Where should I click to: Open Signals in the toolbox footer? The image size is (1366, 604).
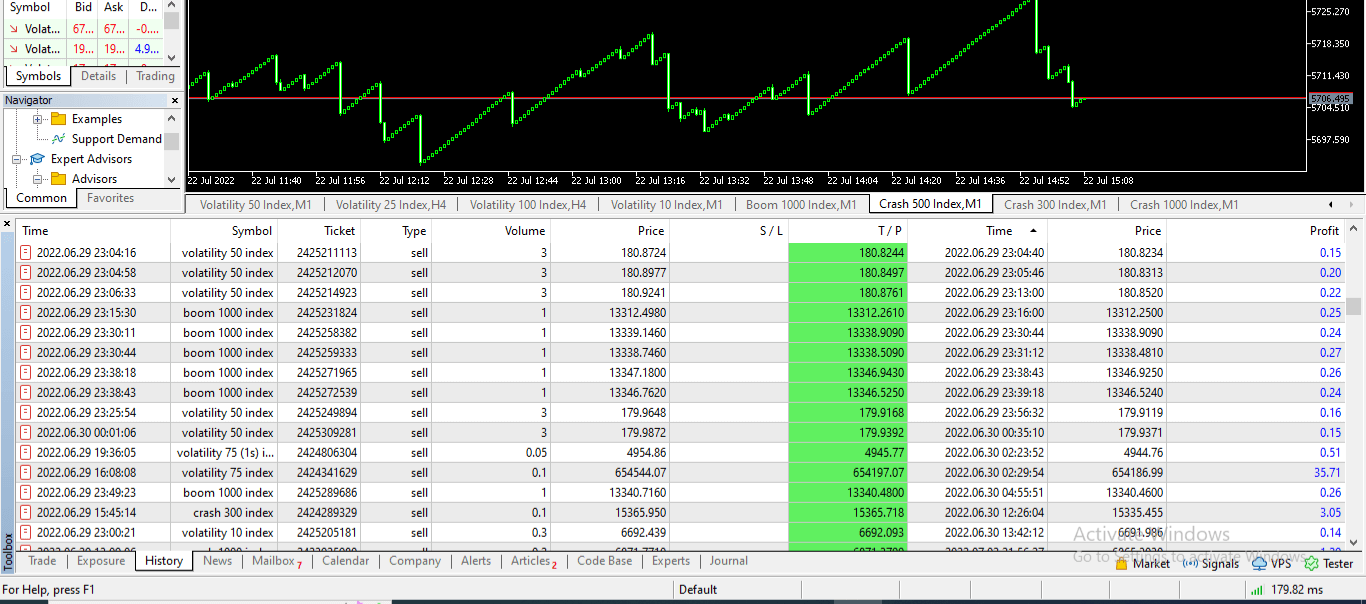(1211, 563)
